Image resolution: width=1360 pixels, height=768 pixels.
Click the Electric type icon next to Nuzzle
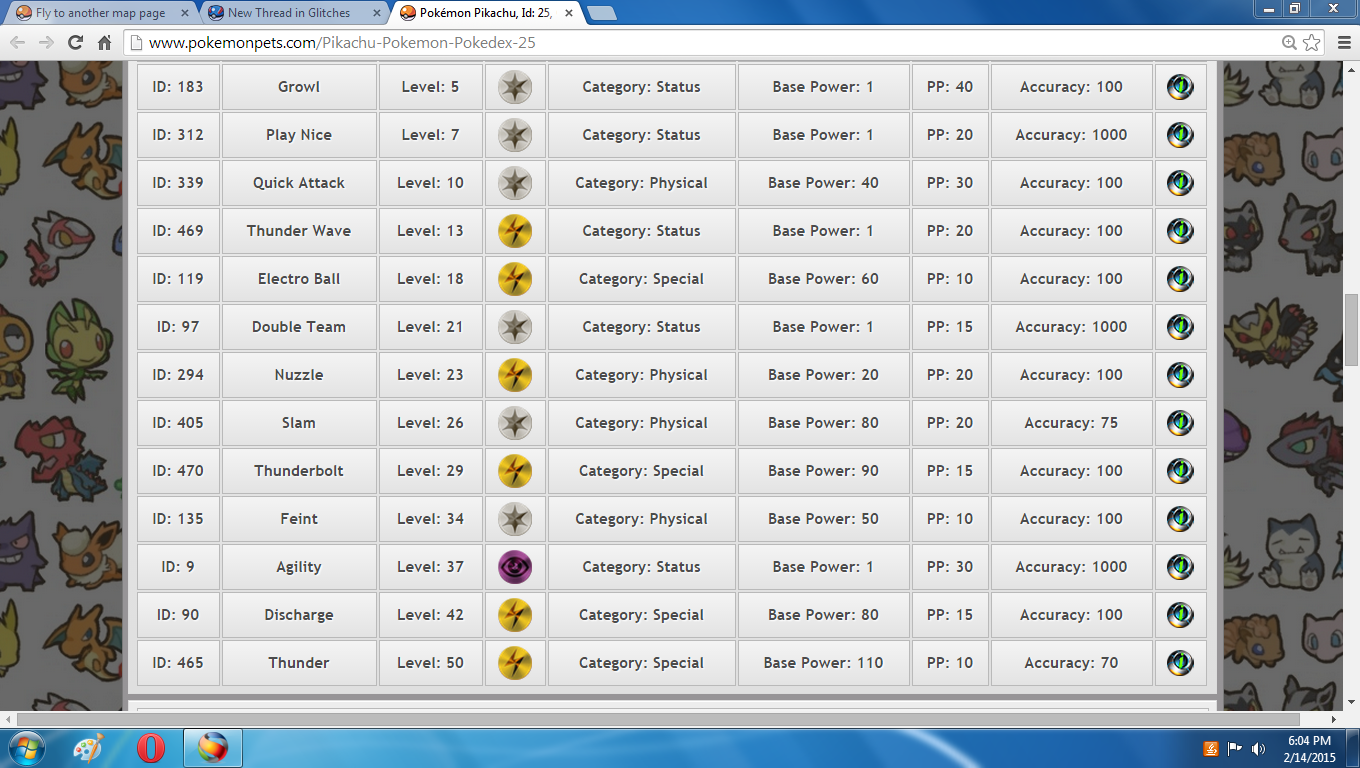click(x=515, y=375)
